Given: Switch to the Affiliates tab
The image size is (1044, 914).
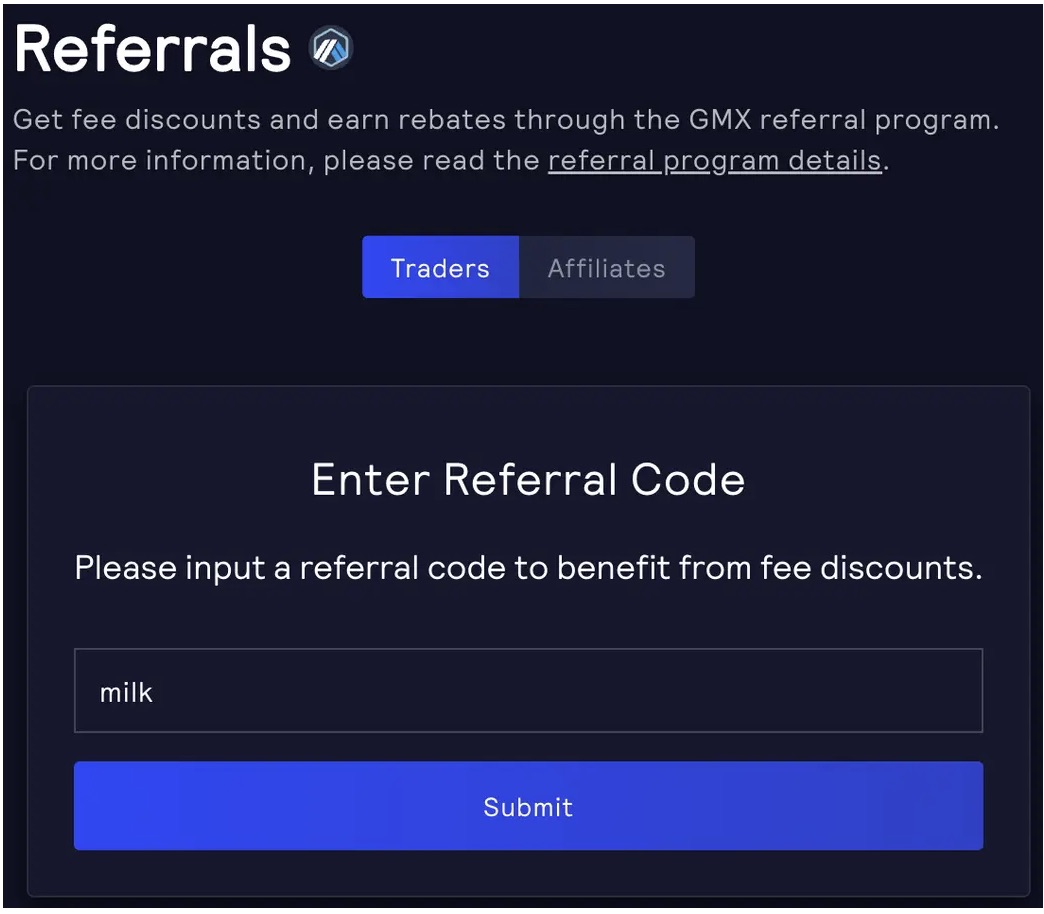Looking at the screenshot, I should pyautogui.click(x=606, y=267).
